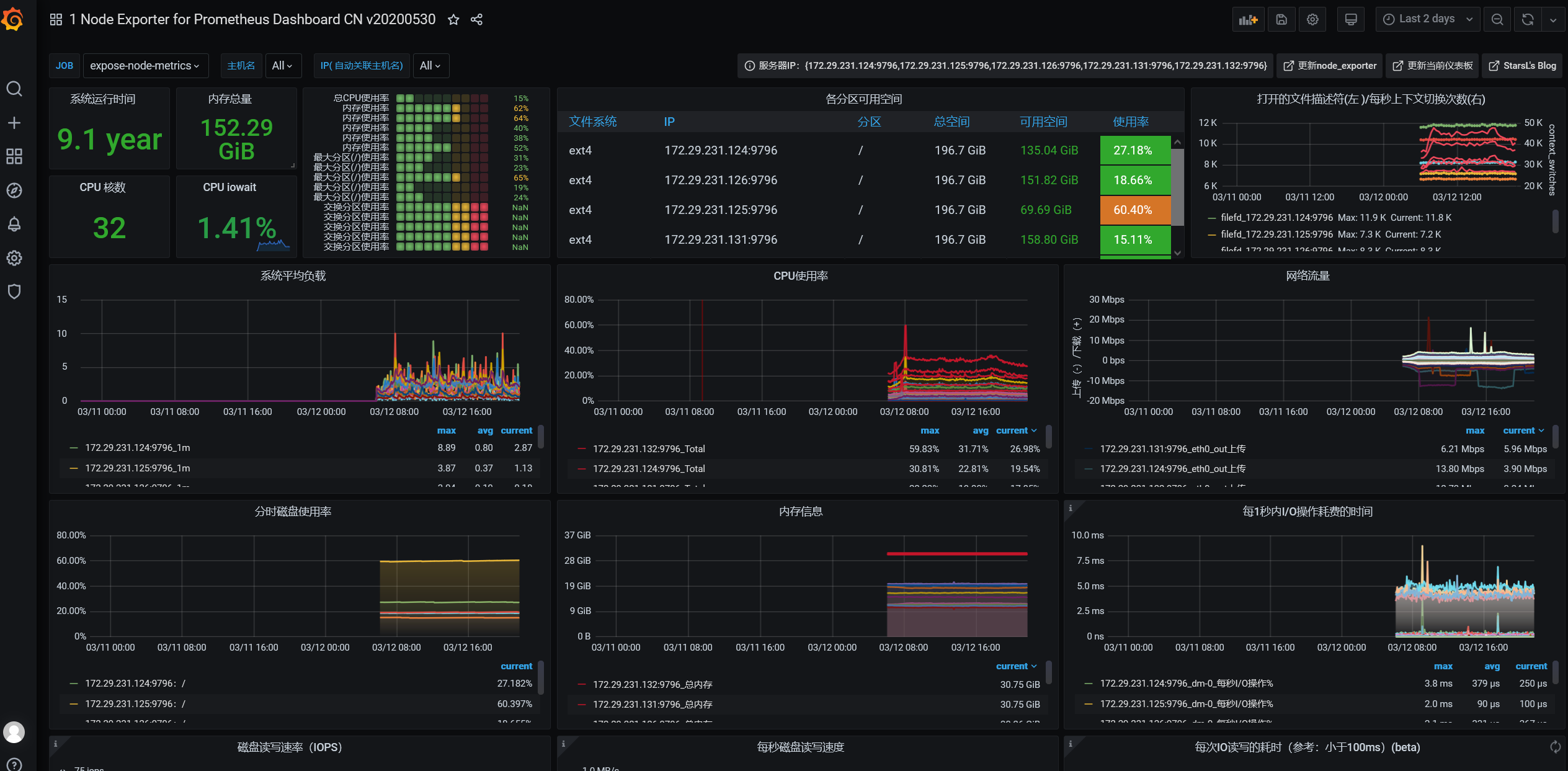The height and width of the screenshot is (771, 1568).
Task: Toggle 172.29.231.125:9796: / disk series
Action: coord(135,704)
